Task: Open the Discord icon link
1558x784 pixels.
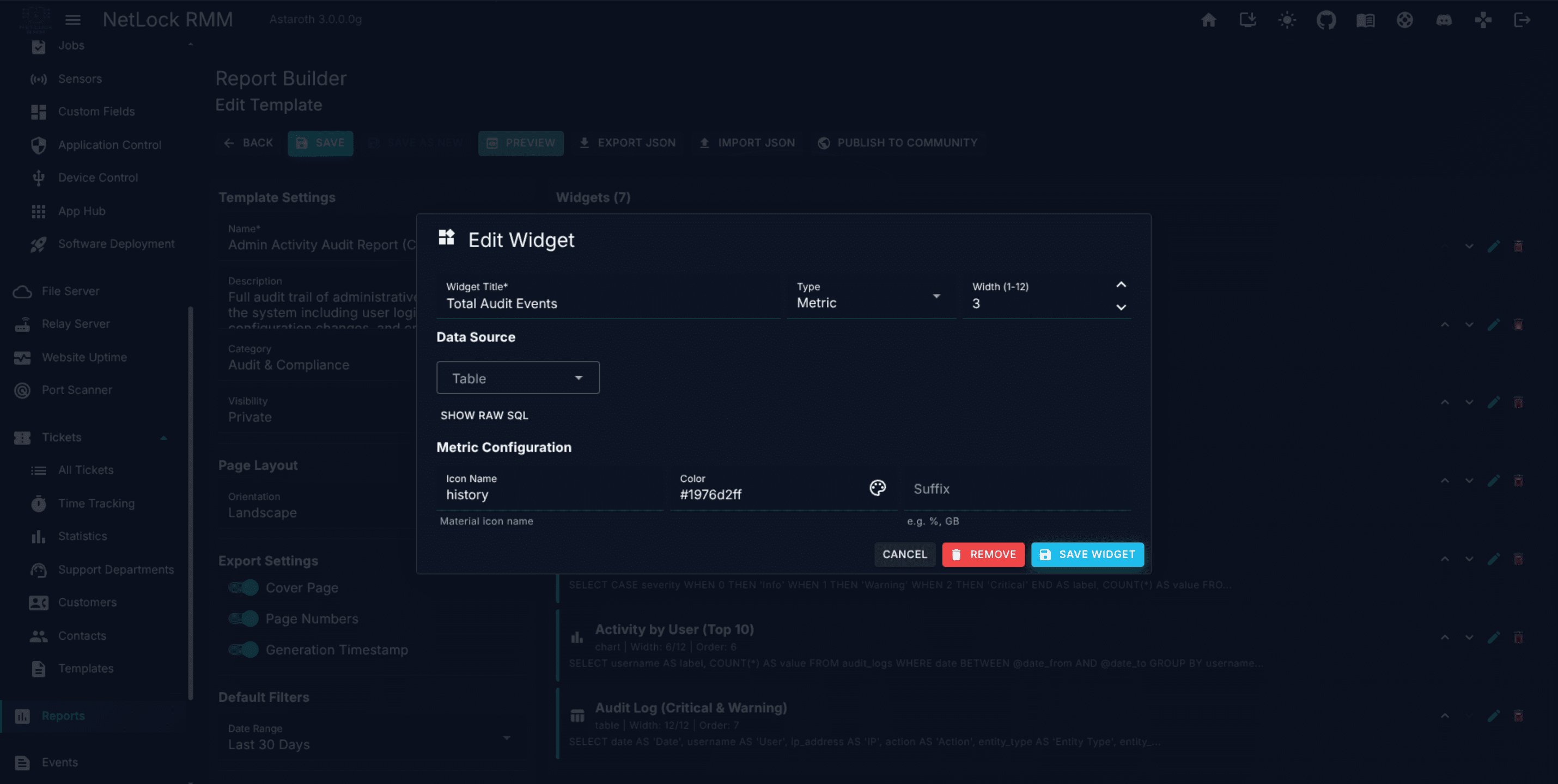Action: point(1444,20)
